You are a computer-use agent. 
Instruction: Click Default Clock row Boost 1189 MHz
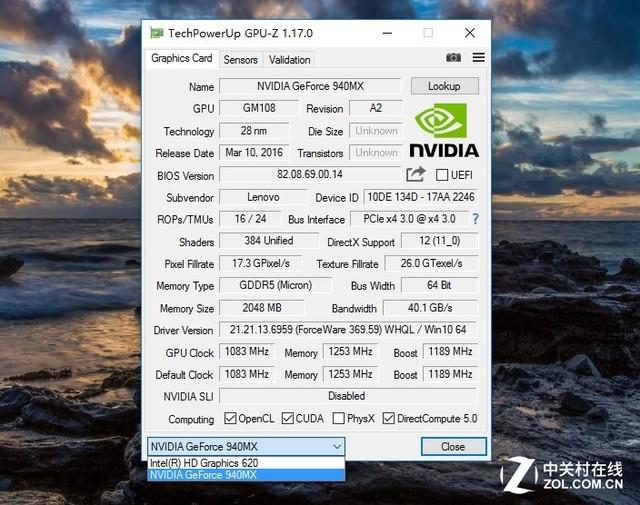point(450,374)
